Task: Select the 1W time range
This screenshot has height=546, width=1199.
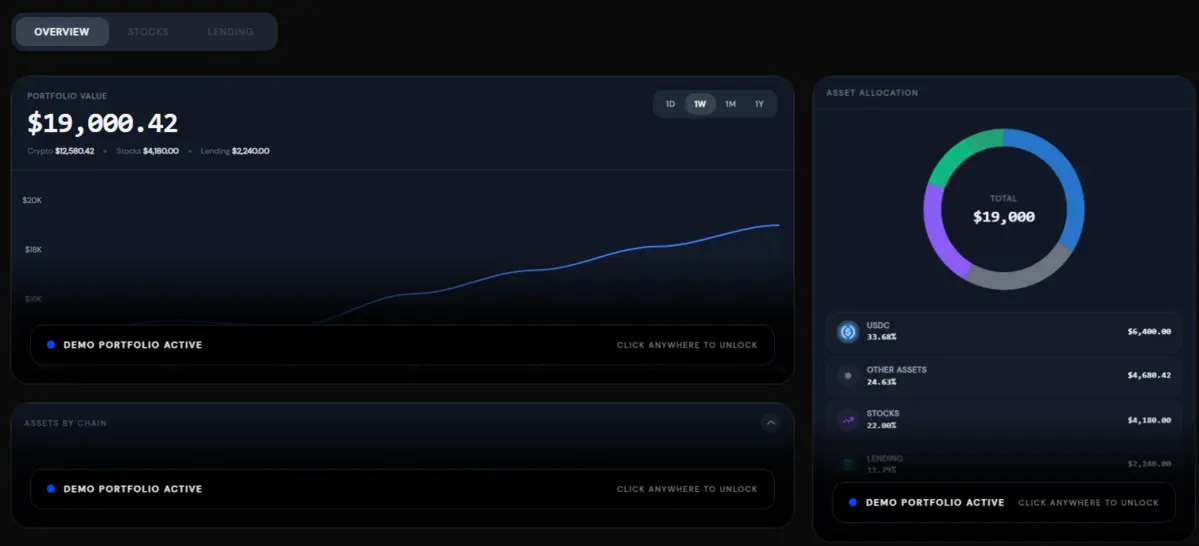Action: pyautogui.click(x=700, y=104)
